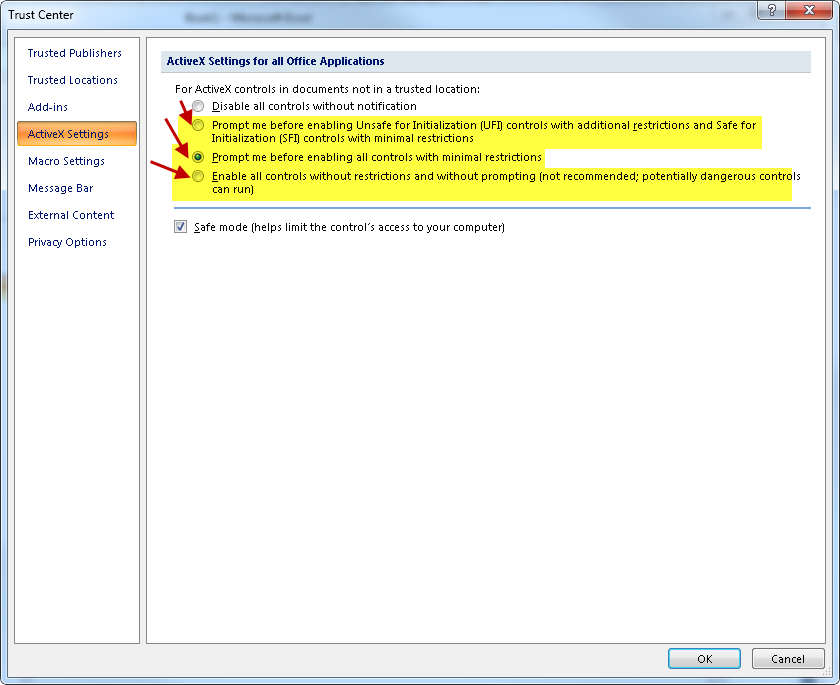This screenshot has width=840, height=685.
Task: Click Cancel to discard changes
Action: pyautogui.click(x=788, y=659)
